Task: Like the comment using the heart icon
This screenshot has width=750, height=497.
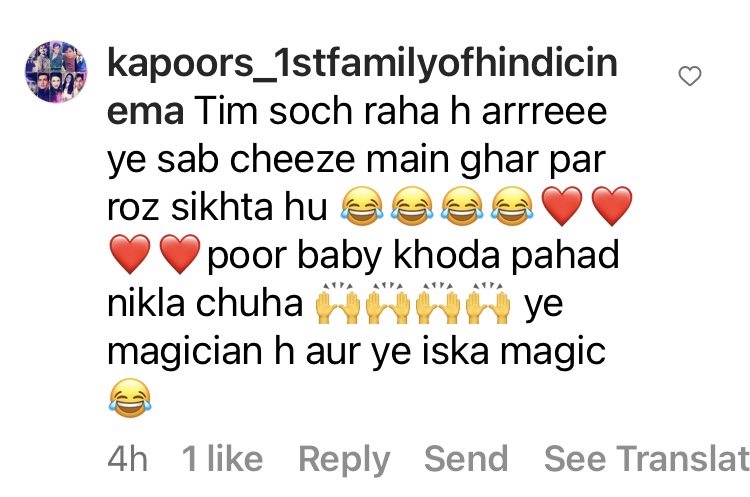Action: click(x=690, y=76)
